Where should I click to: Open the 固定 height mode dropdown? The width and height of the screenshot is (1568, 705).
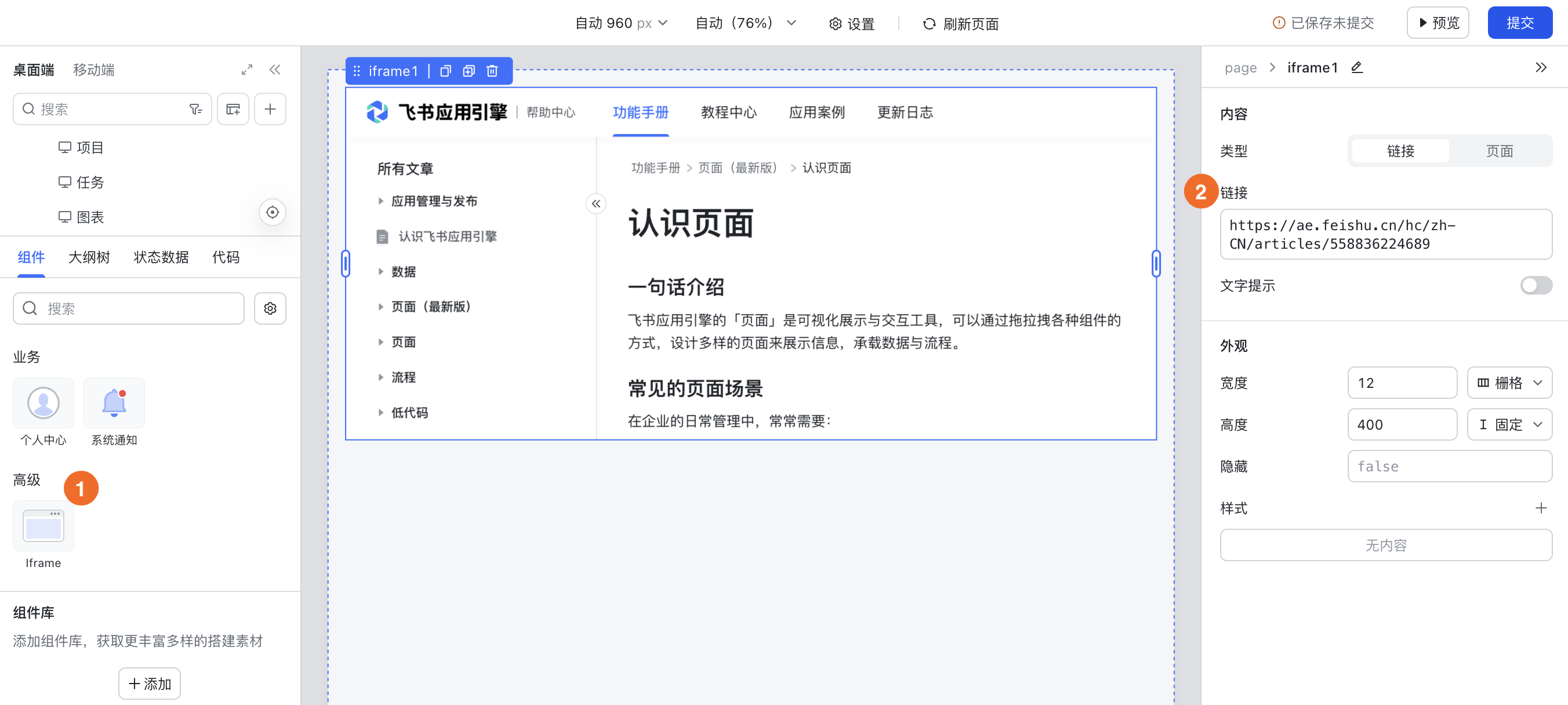[1509, 424]
